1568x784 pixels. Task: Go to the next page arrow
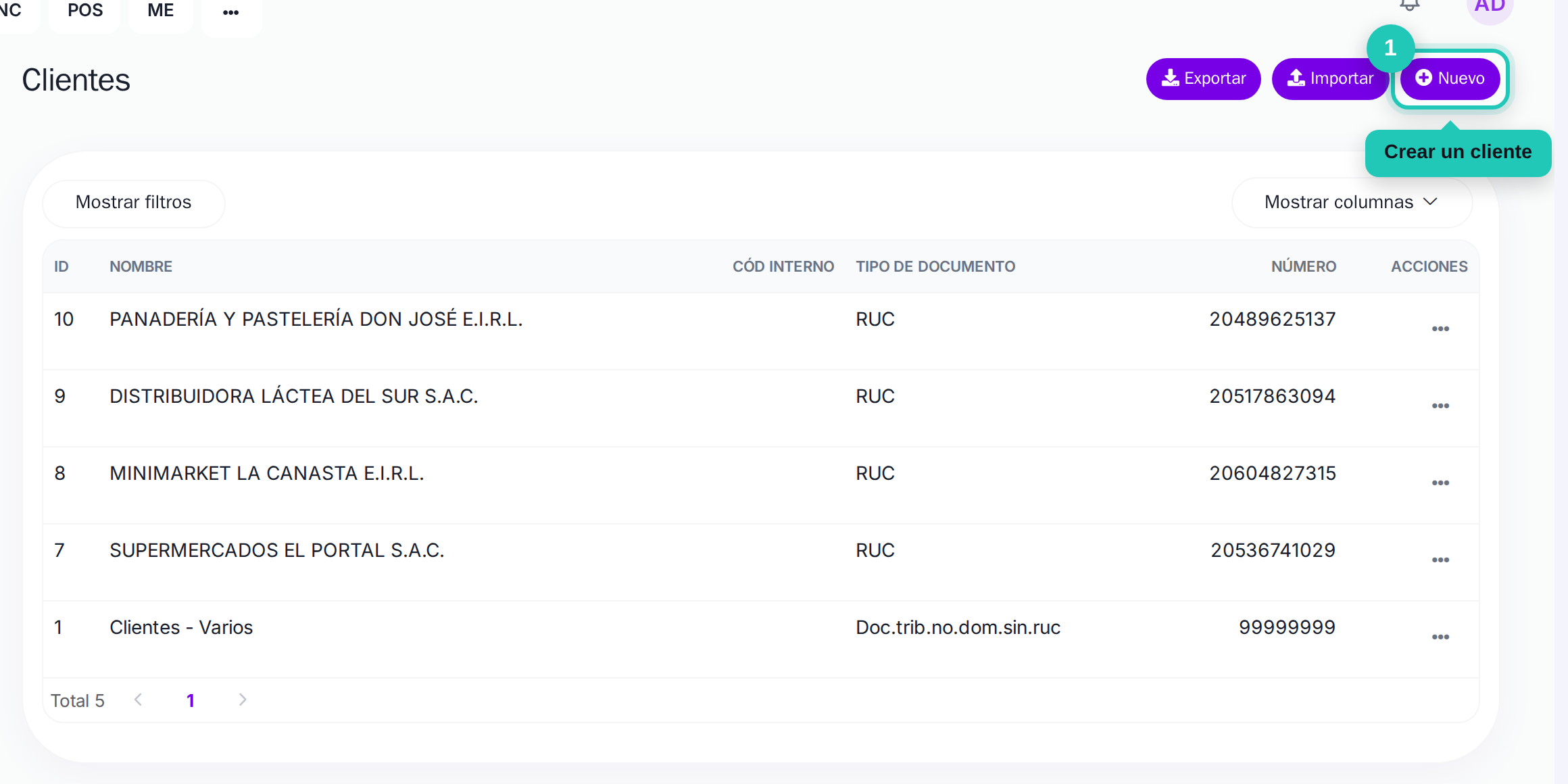click(x=243, y=700)
